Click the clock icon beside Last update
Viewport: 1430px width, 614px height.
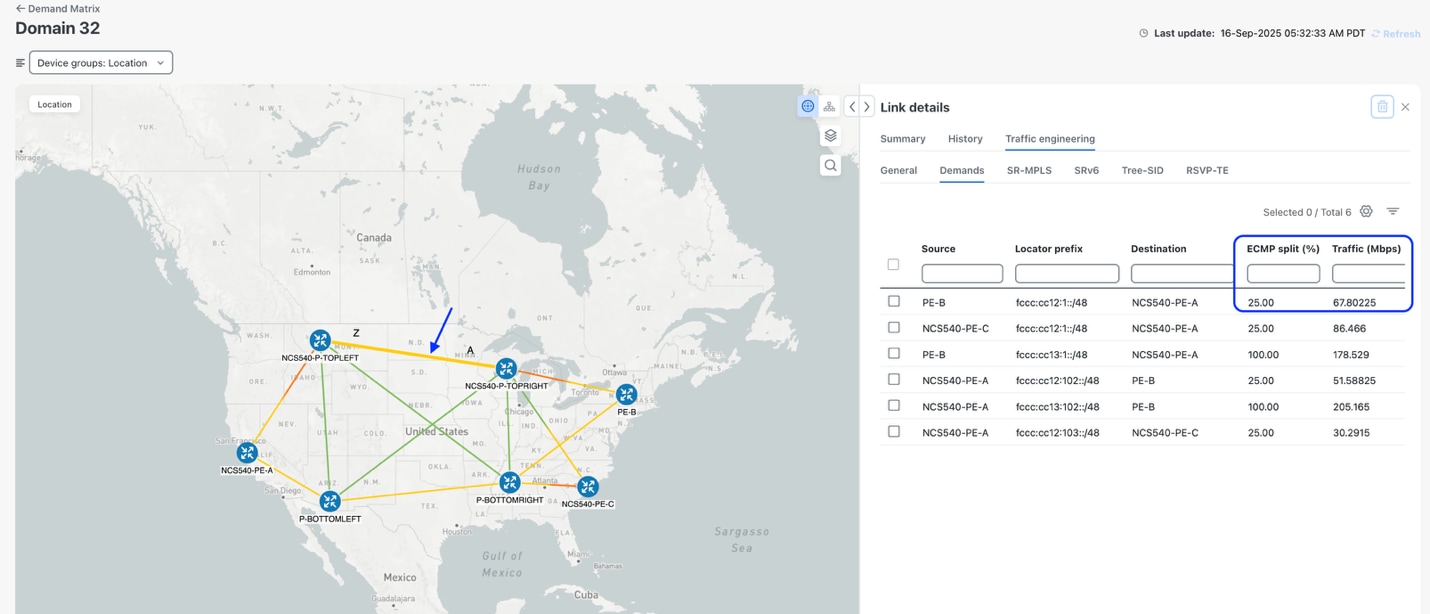point(1143,33)
